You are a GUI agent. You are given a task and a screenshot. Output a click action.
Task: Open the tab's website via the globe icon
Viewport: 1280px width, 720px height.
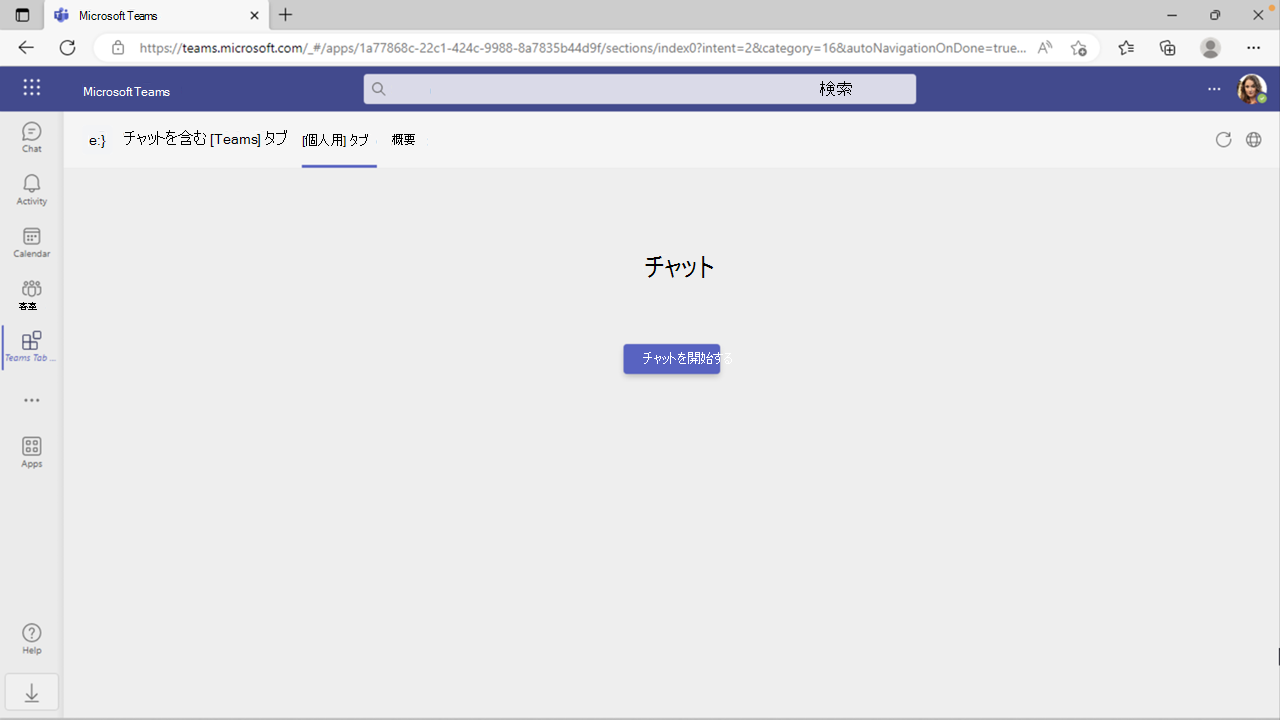pyautogui.click(x=1253, y=140)
